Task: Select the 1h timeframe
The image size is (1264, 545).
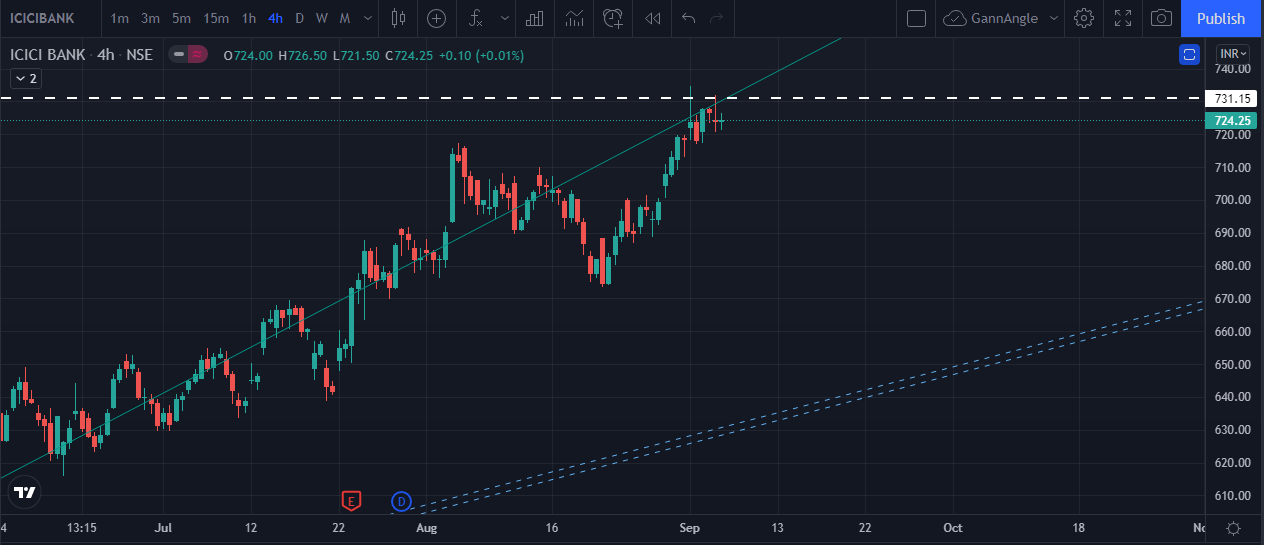Action: tap(249, 18)
